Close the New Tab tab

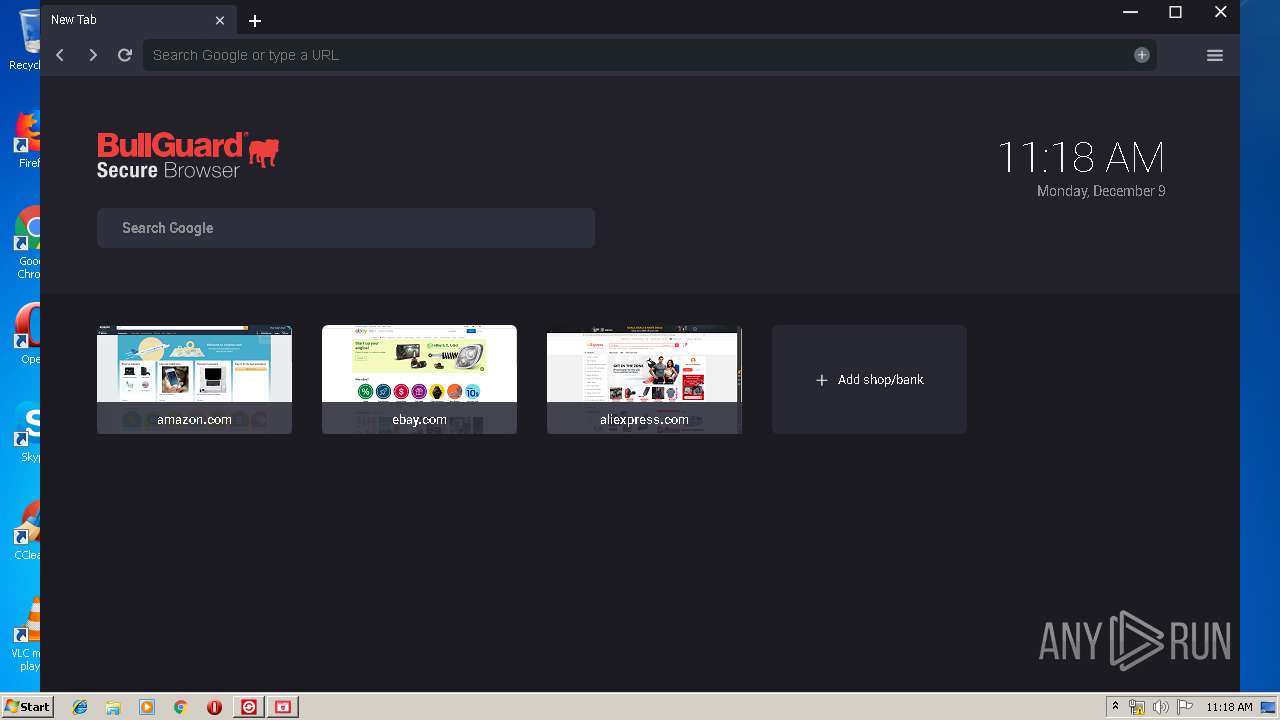pos(220,20)
